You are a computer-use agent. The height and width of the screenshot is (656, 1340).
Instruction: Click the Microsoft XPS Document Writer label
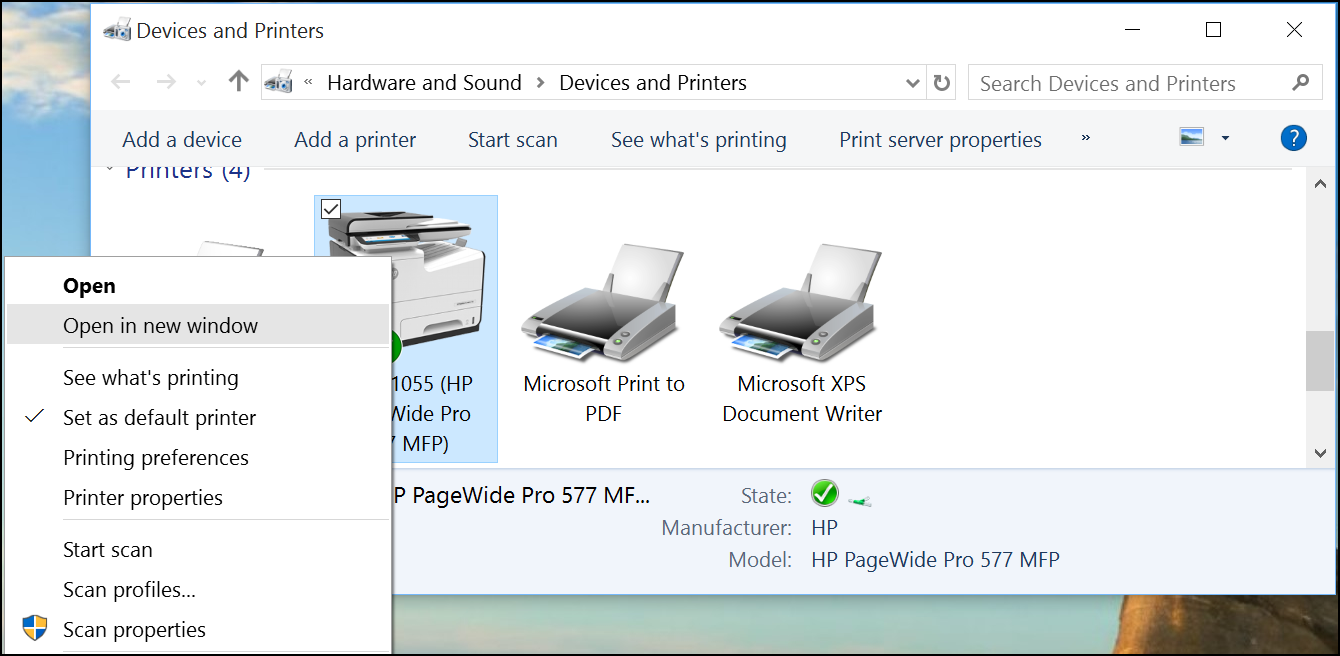[802, 399]
